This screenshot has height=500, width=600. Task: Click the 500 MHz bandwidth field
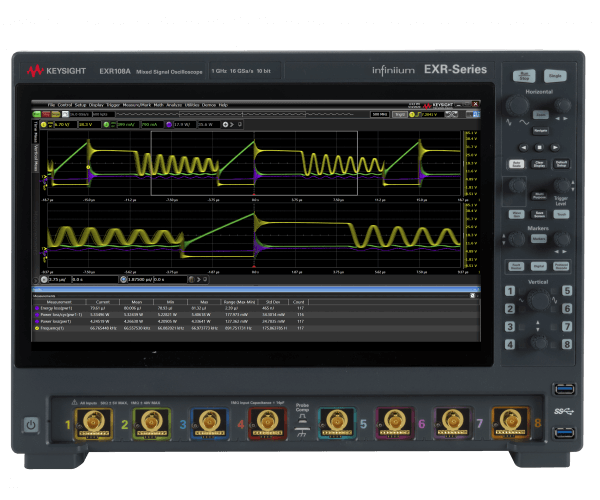[x=380, y=114]
